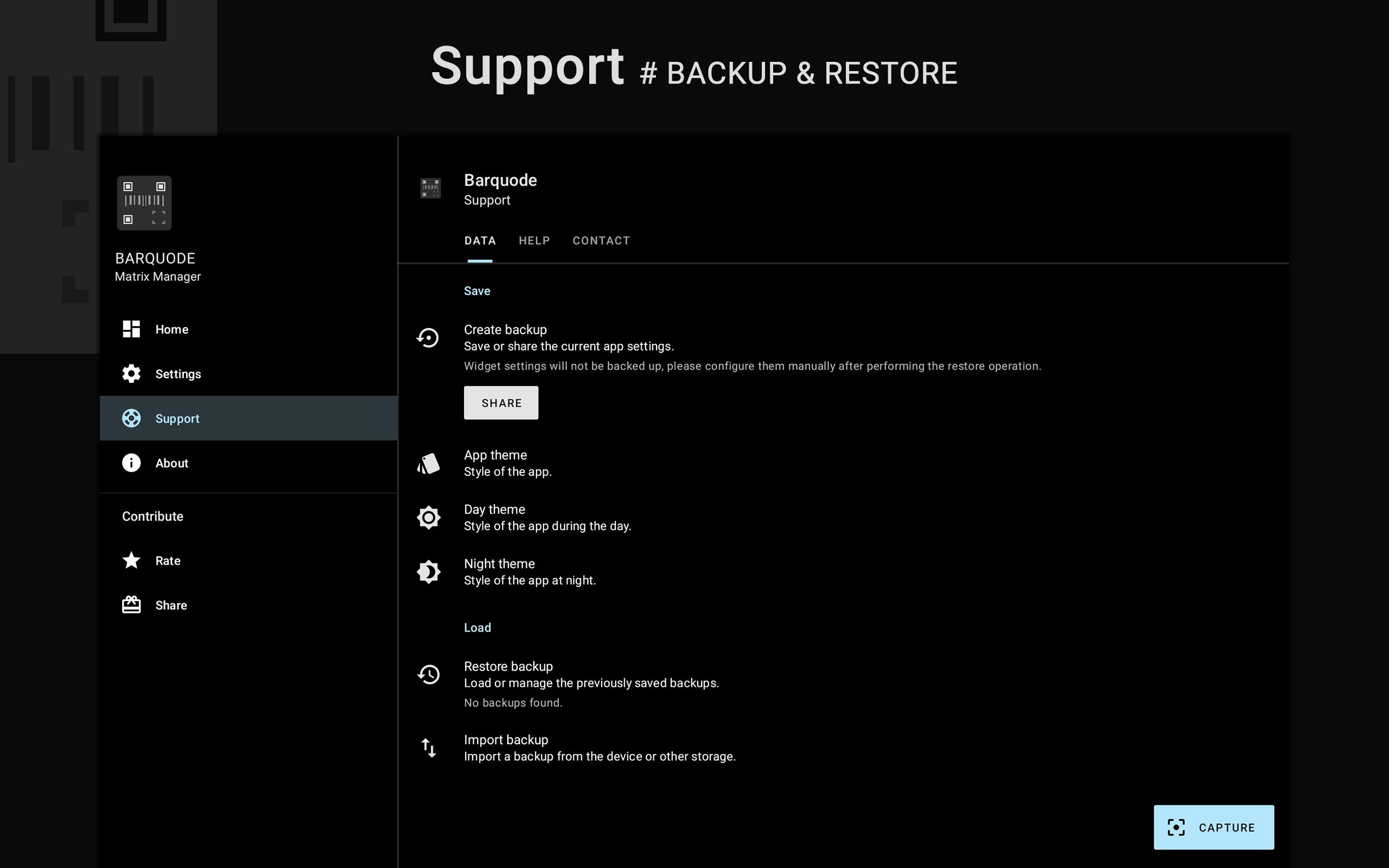Select Share under Contribute
The width and height of the screenshot is (1389, 868).
pyautogui.click(x=249, y=605)
